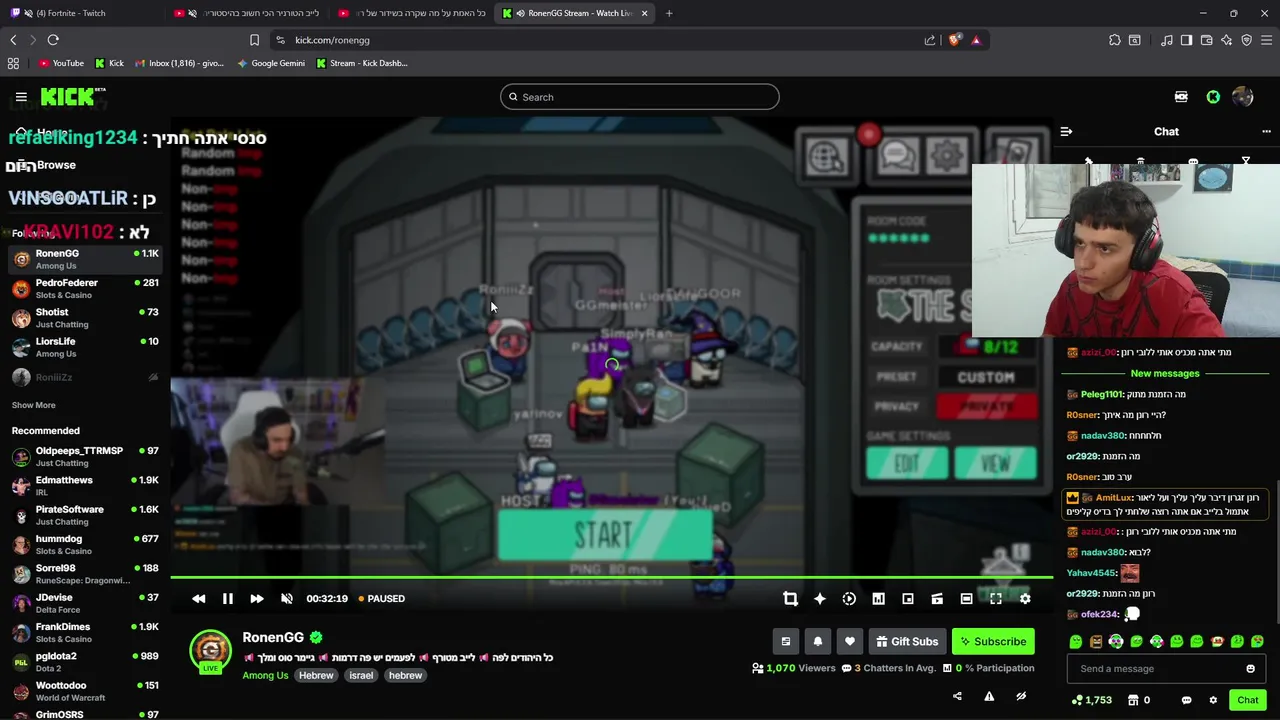The height and width of the screenshot is (720, 1280).
Task: Subscribe to RonenGG
Action: 993,642
